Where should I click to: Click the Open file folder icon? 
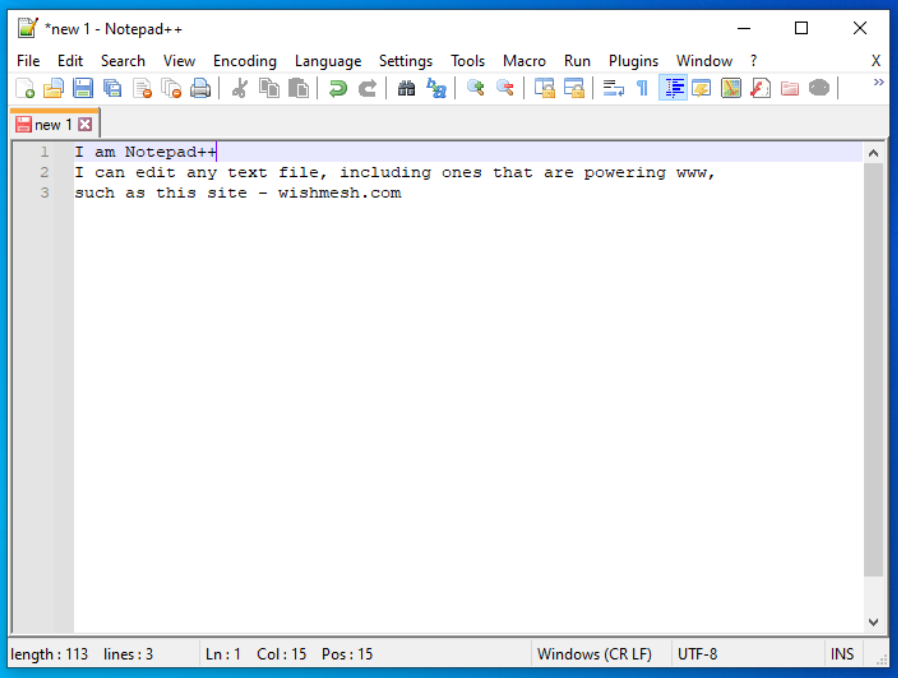54,88
